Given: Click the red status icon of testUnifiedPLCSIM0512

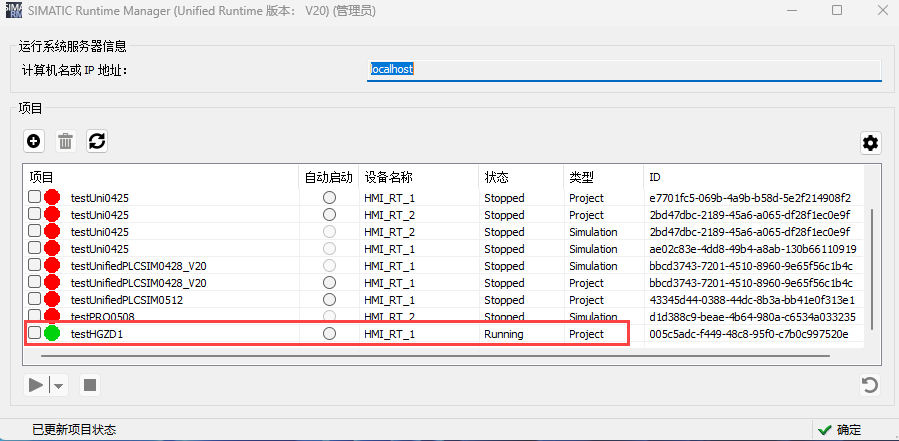Looking at the screenshot, I should (x=52, y=300).
